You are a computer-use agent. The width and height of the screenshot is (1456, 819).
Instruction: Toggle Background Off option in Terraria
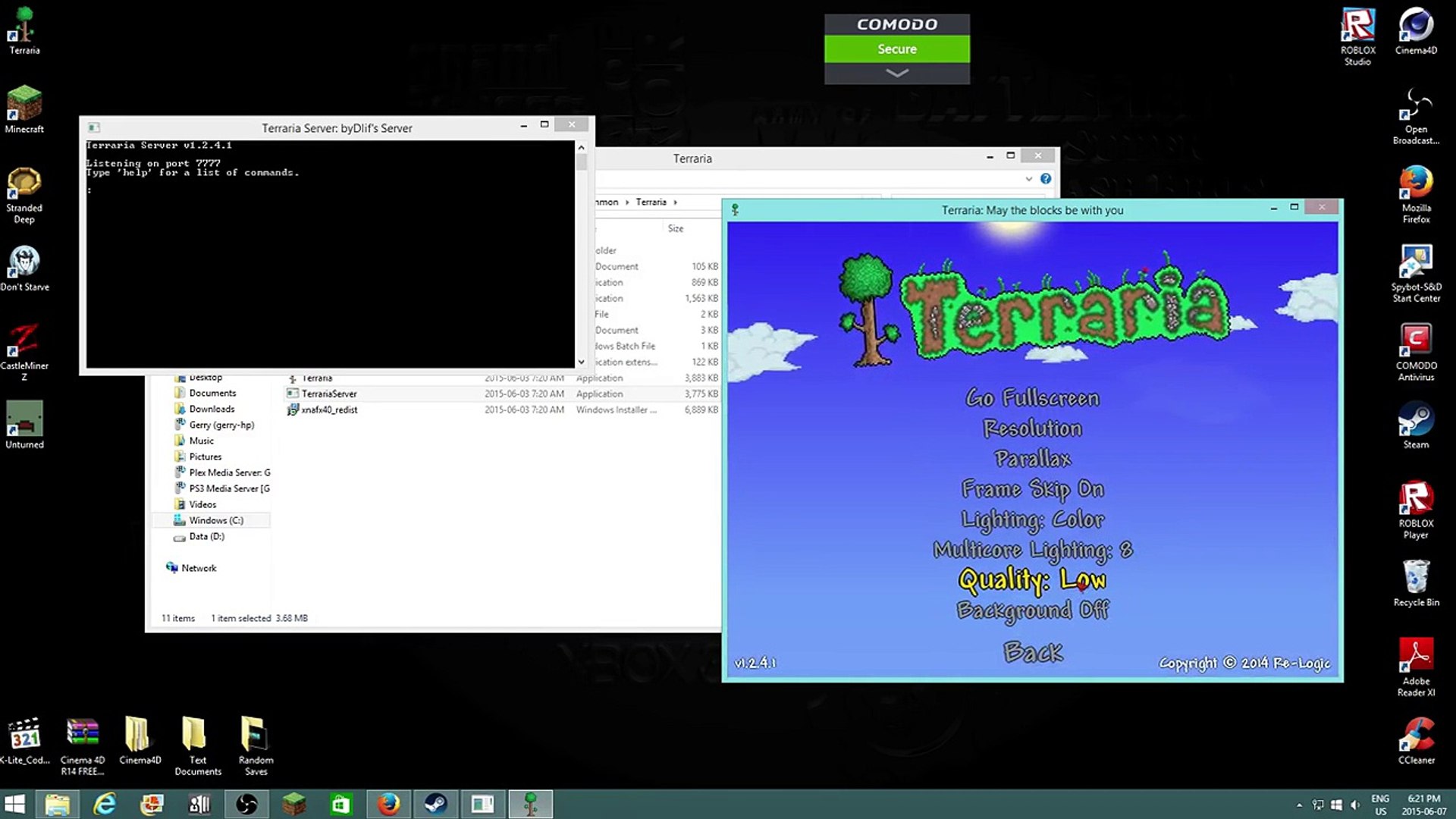click(1032, 610)
